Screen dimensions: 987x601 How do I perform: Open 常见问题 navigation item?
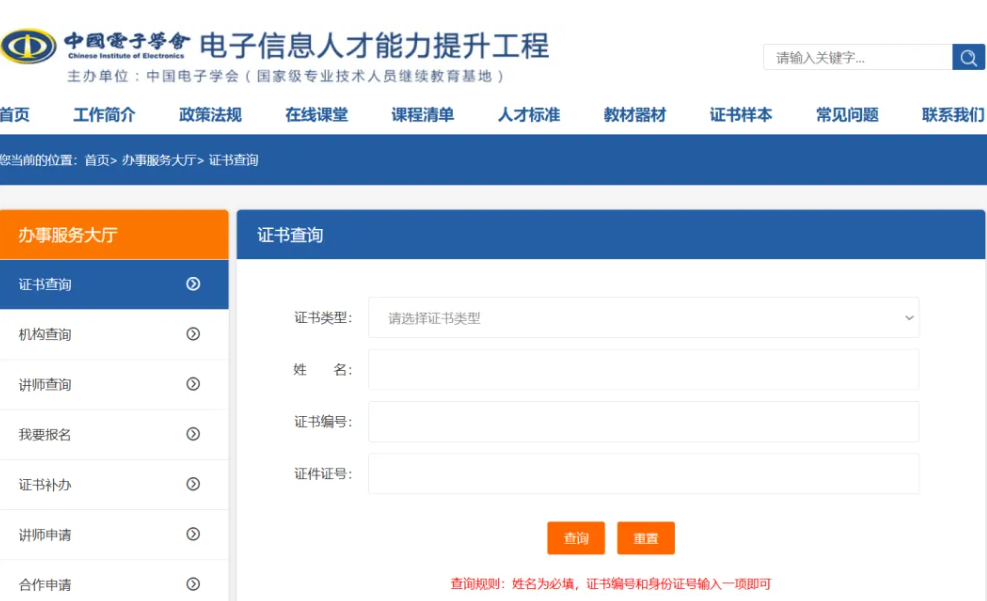pos(847,115)
